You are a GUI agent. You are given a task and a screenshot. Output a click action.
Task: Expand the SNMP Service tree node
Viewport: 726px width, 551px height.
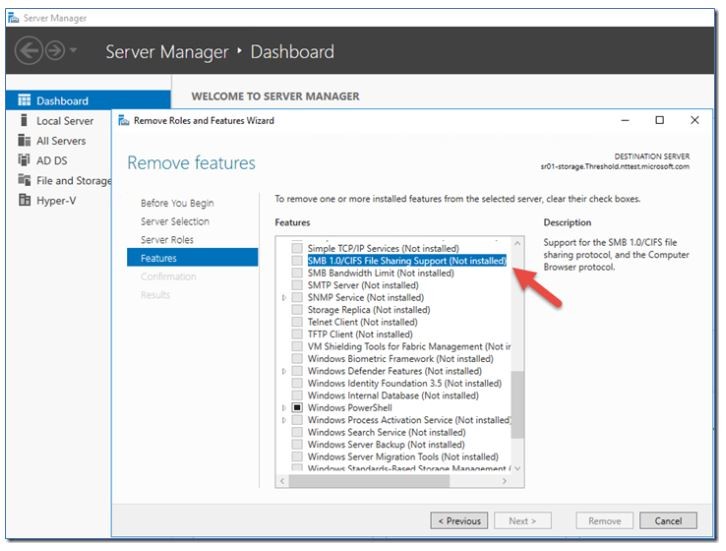pos(285,298)
